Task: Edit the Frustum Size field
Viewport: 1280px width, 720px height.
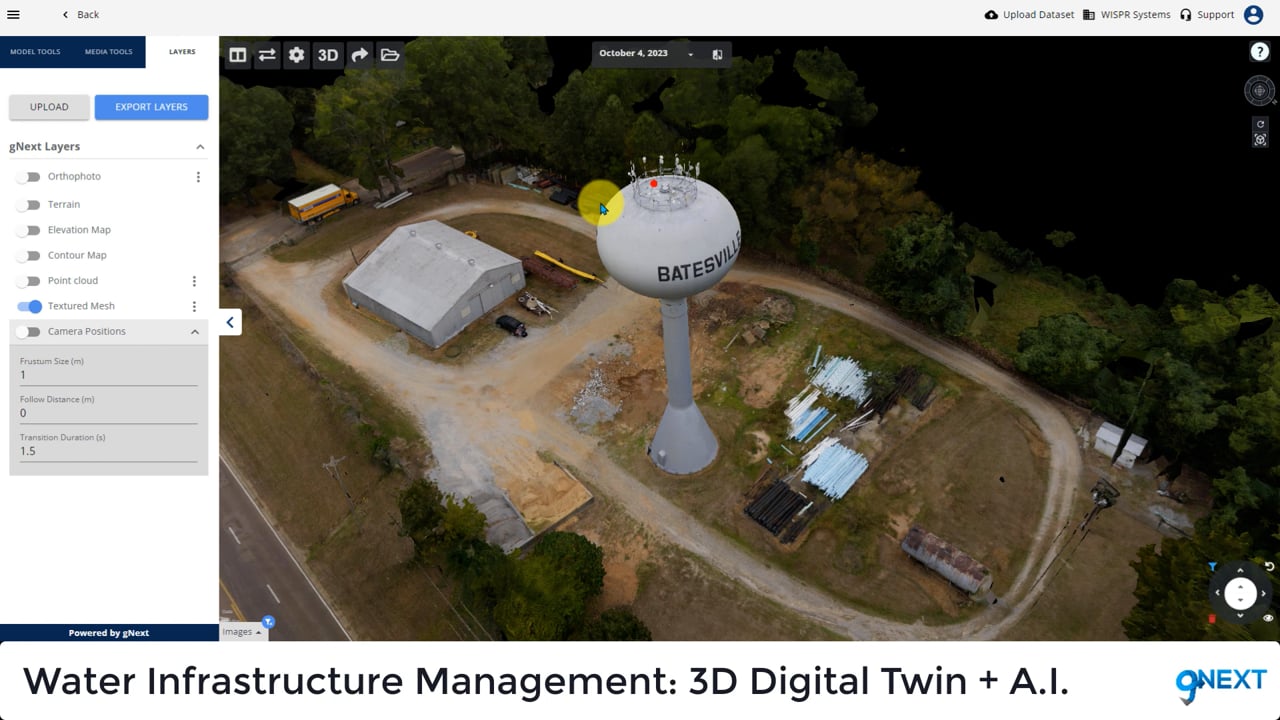Action: (x=108, y=376)
